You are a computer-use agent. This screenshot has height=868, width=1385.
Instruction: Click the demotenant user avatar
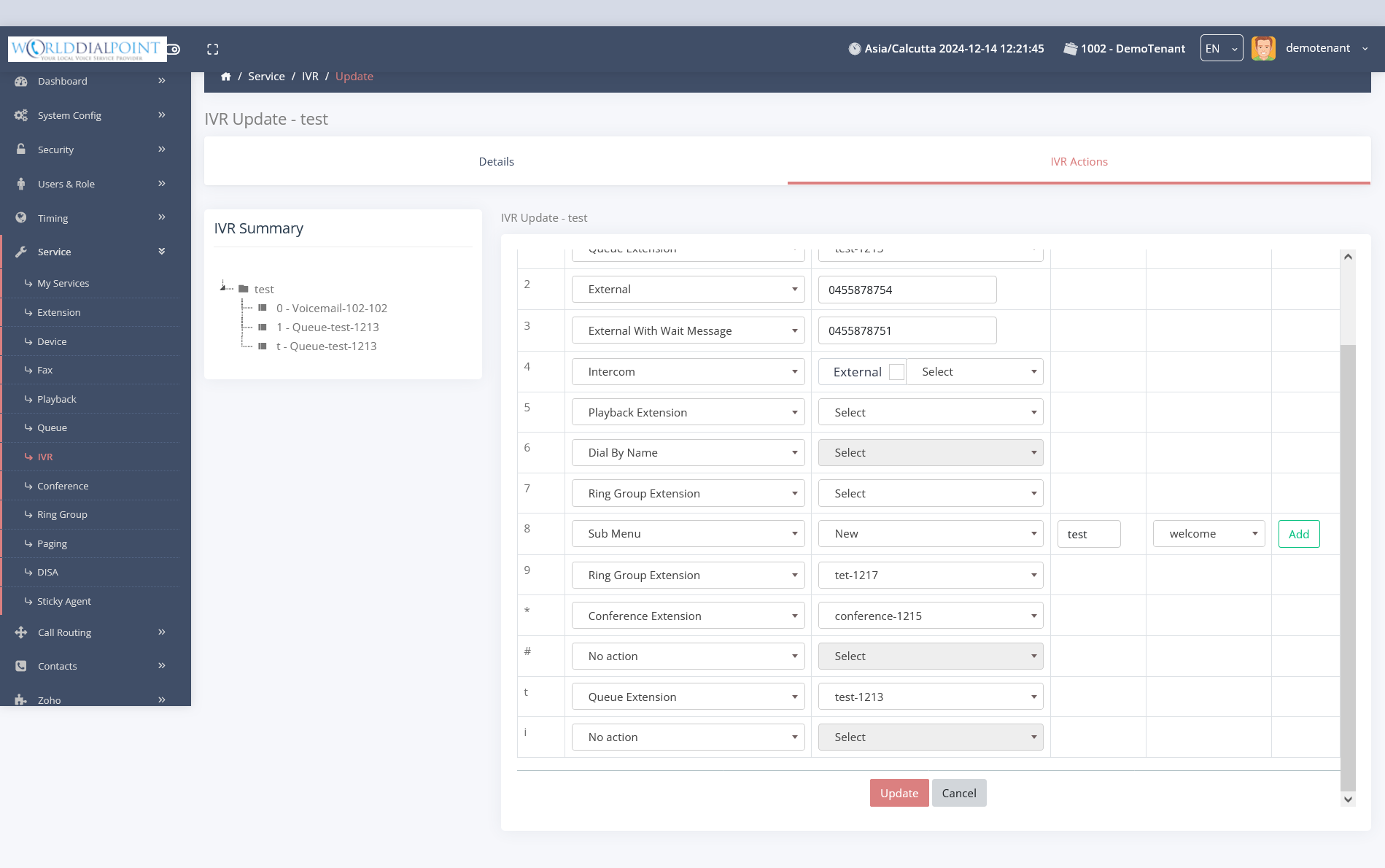[x=1263, y=49]
